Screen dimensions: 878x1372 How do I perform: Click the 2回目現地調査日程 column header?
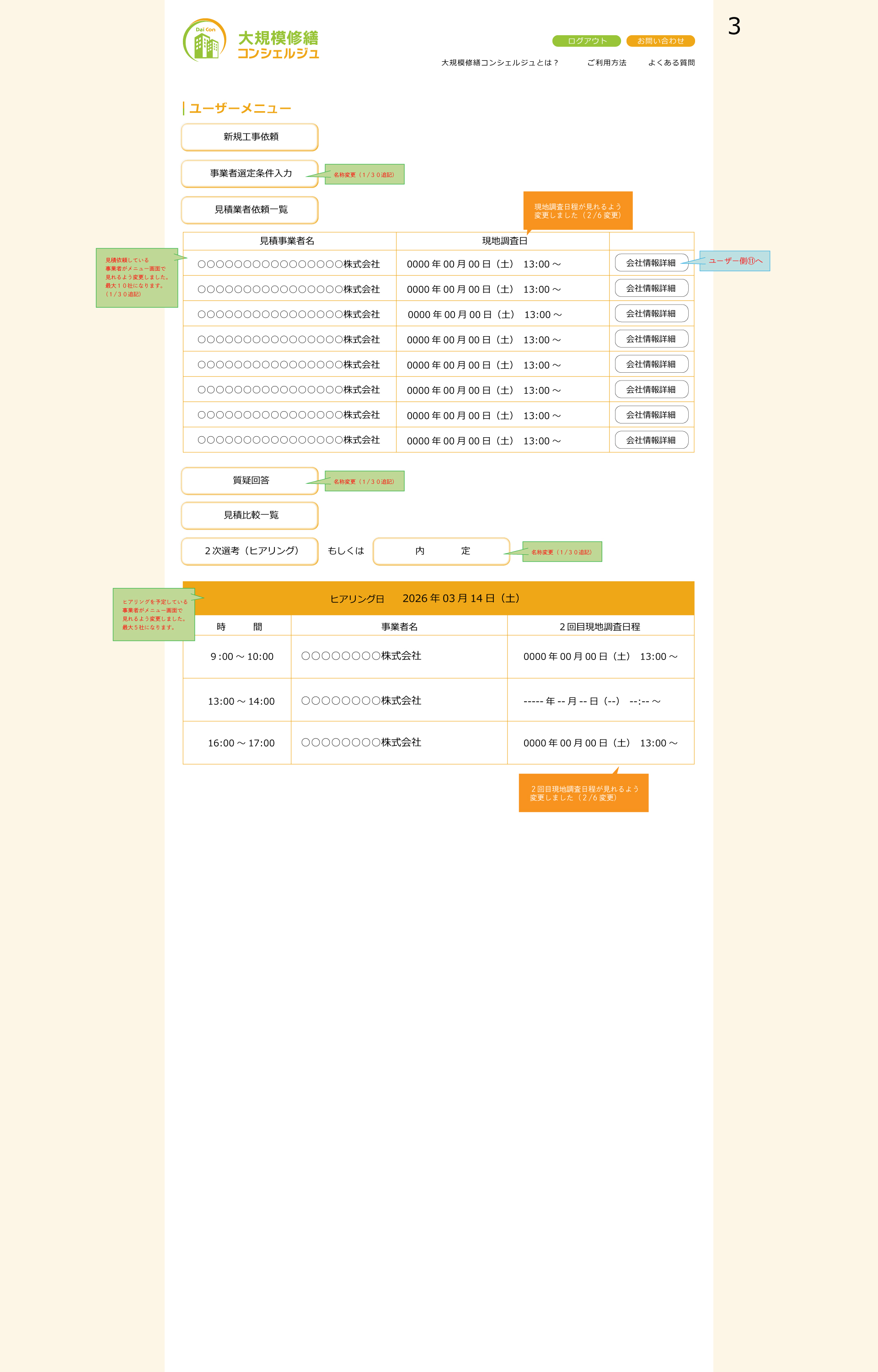[600, 627]
